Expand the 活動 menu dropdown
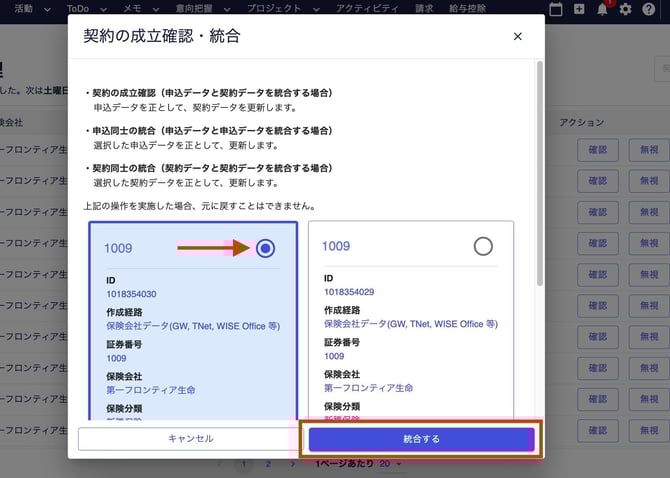 [28, 8]
